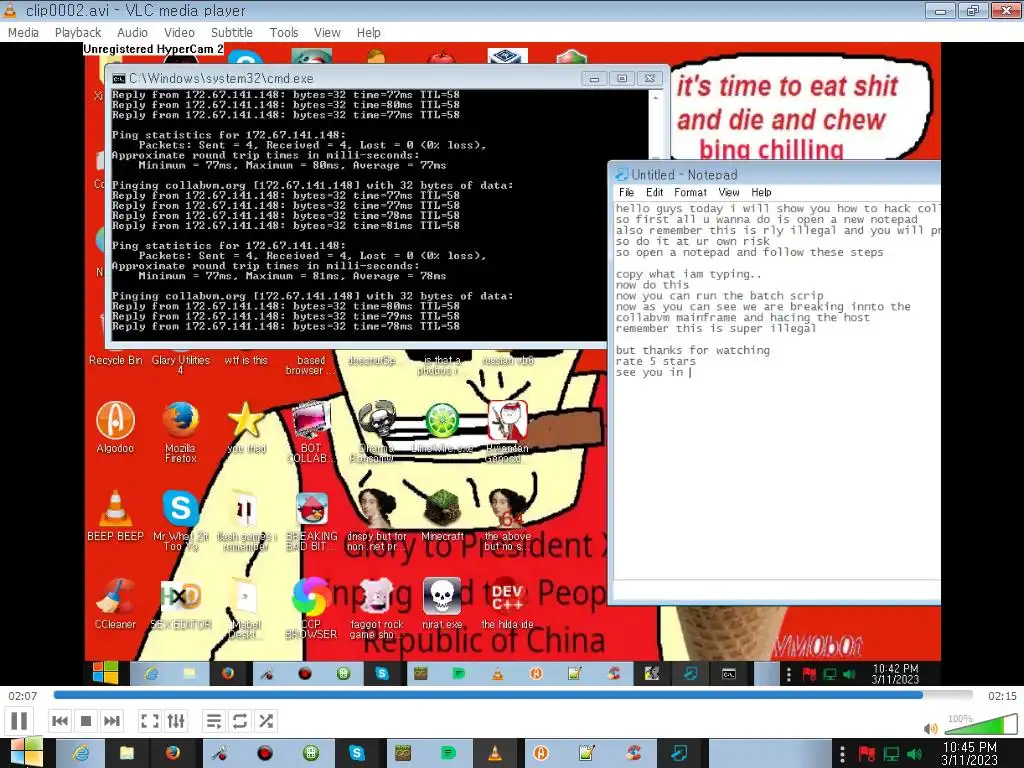Click the recorded taskbar's cmd icon in video
This screenshot has width=1024, height=768.
[x=729, y=673]
